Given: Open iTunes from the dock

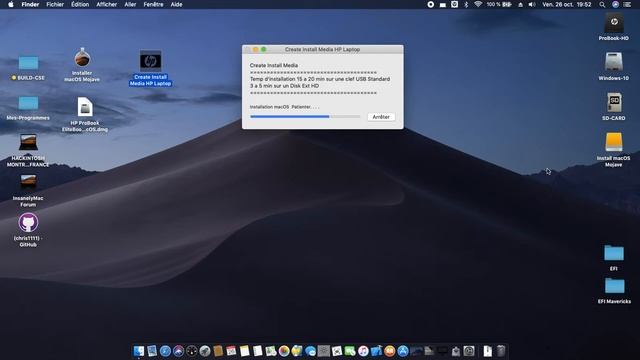Looking at the screenshot, I should point(363,351).
